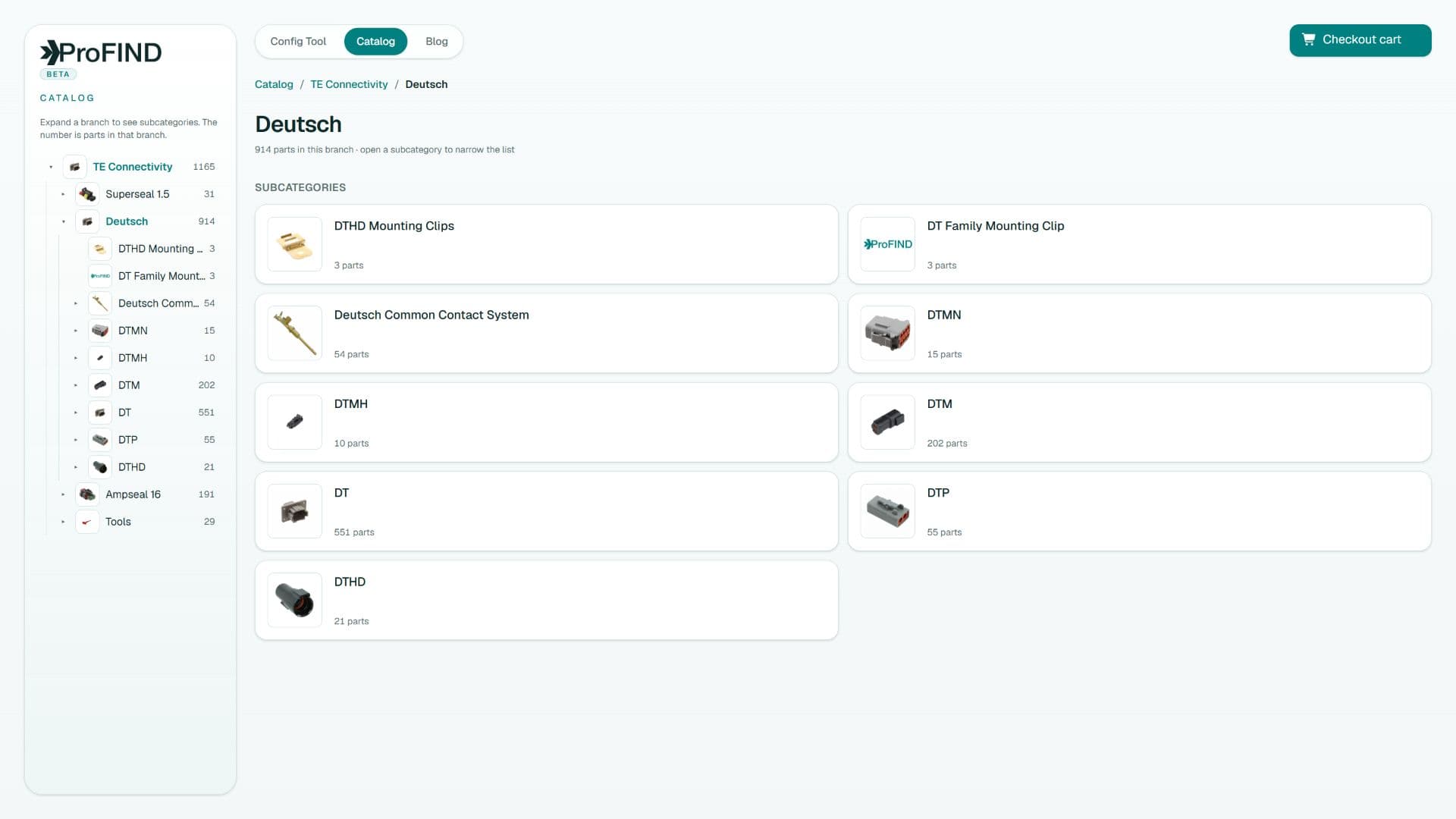
Task: Collapse the Deutsch branch arrow
Action: pyautogui.click(x=63, y=221)
